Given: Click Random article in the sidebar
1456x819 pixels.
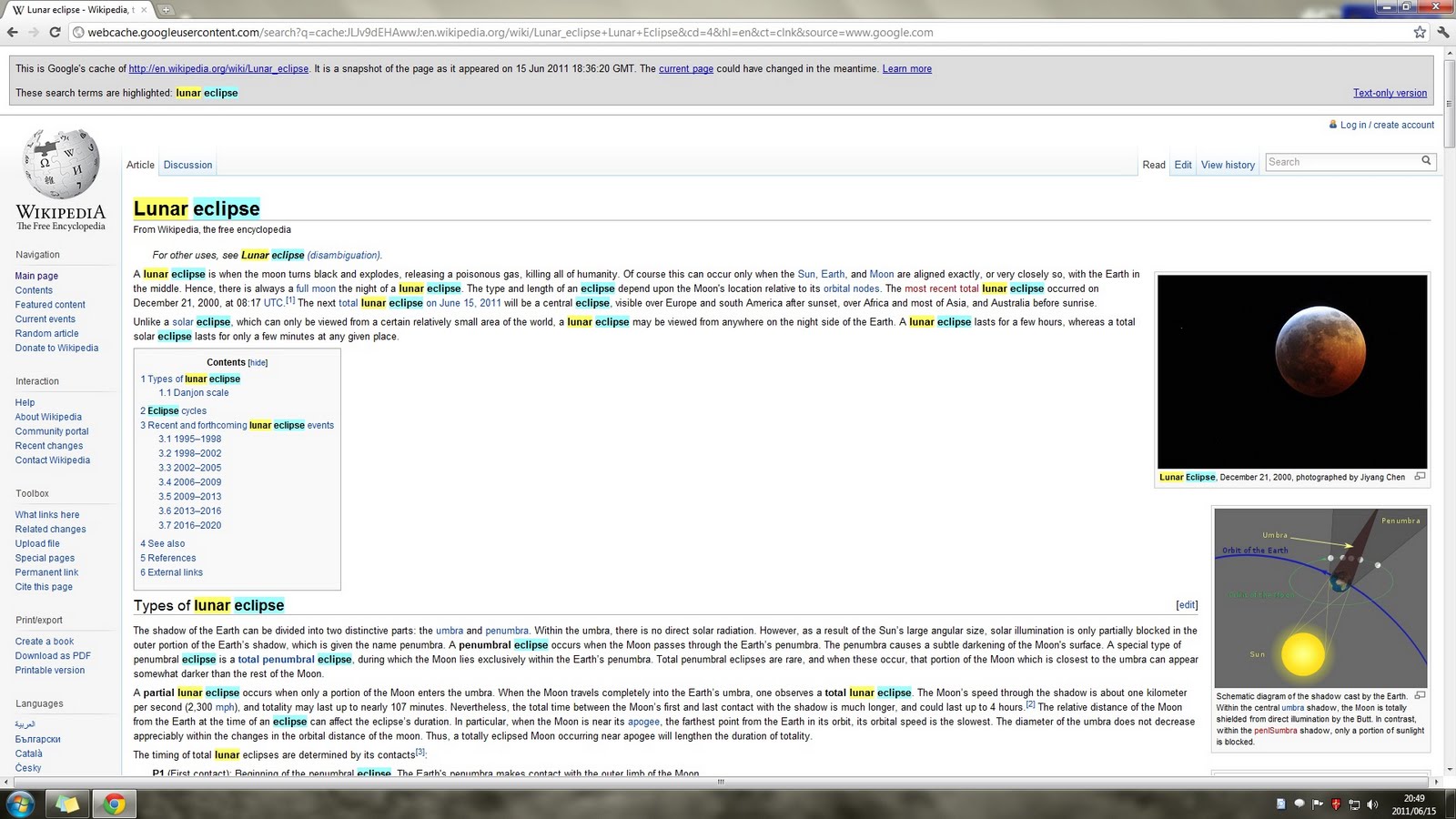Looking at the screenshot, I should click(x=46, y=333).
